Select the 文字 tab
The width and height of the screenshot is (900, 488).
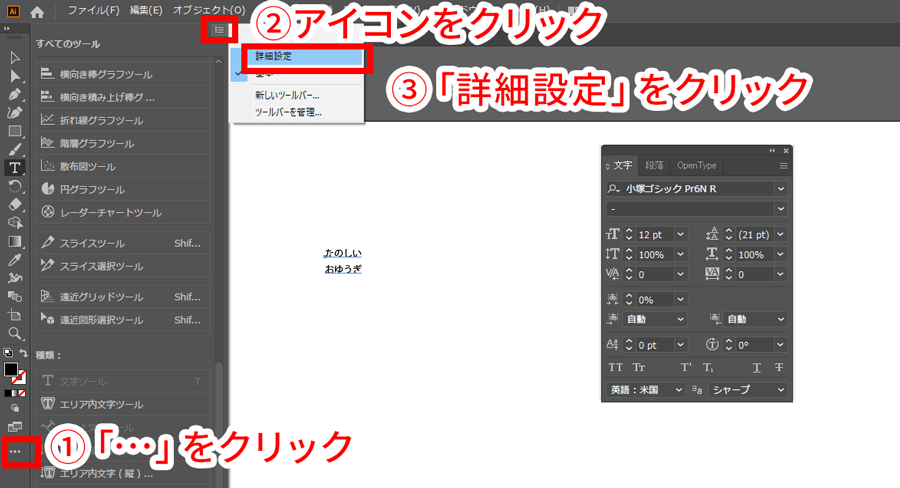tap(622, 165)
